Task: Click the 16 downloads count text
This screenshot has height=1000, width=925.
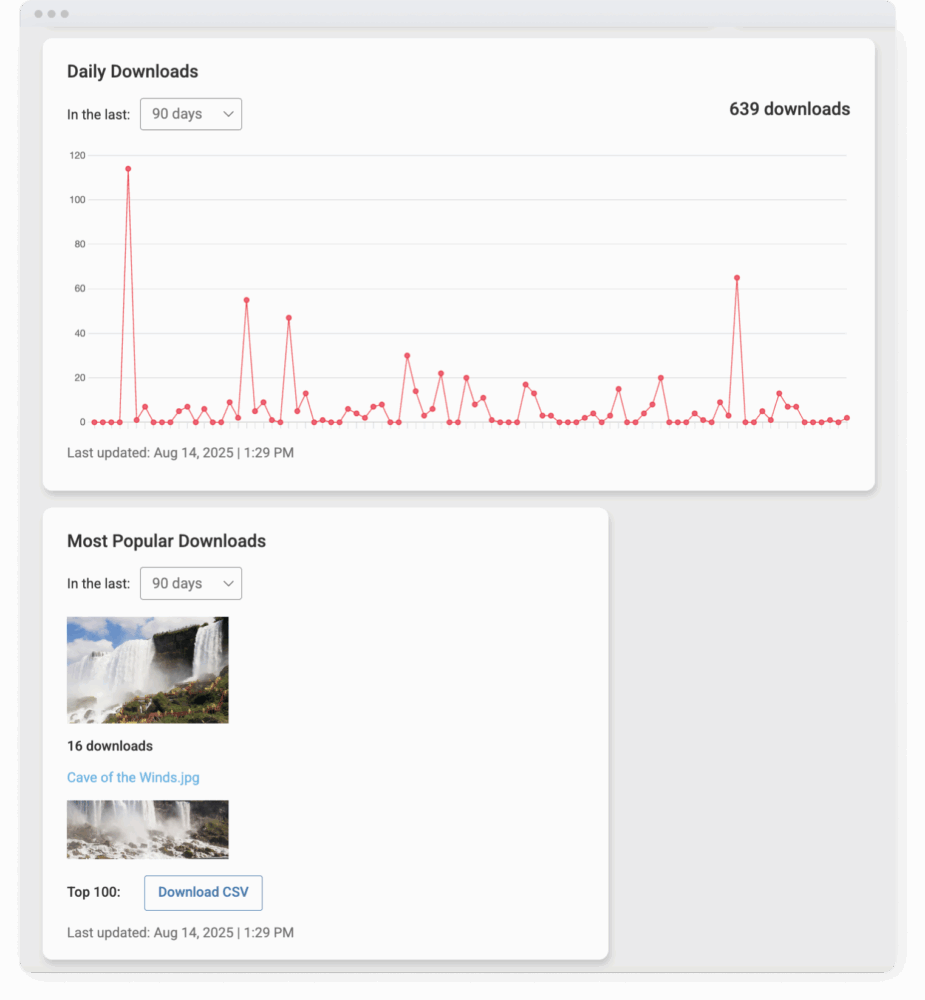Action: pos(110,746)
